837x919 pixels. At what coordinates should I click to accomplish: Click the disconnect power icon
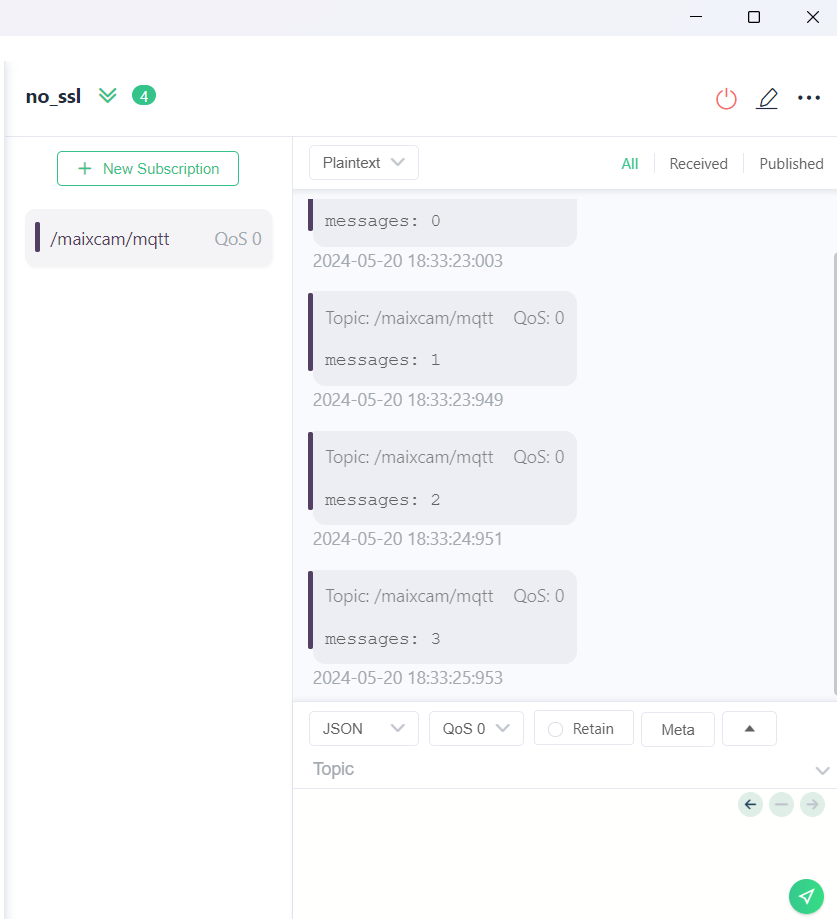(x=726, y=98)
